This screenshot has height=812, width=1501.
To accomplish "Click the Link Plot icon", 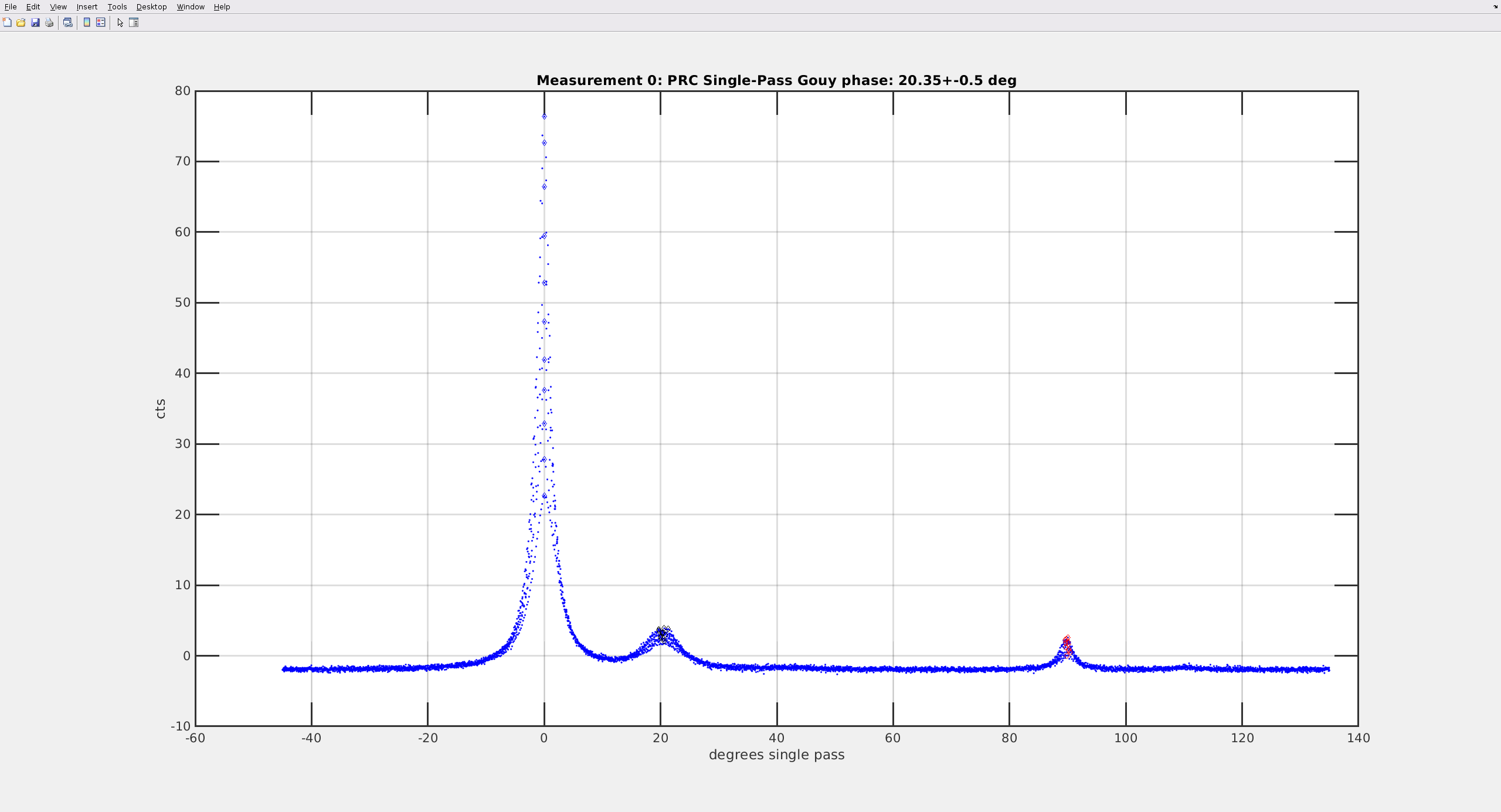I will pyautogui.click(x=68, y=22).
